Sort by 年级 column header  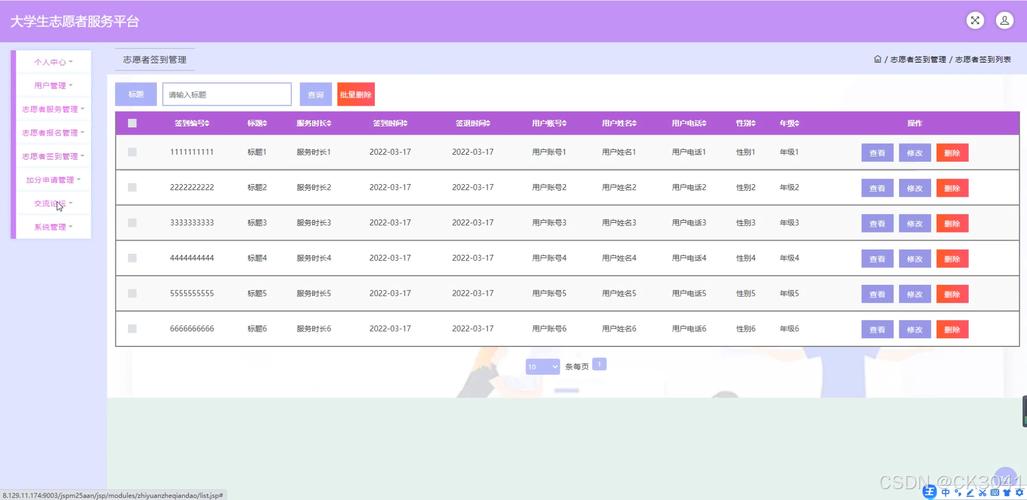(789, 123)
